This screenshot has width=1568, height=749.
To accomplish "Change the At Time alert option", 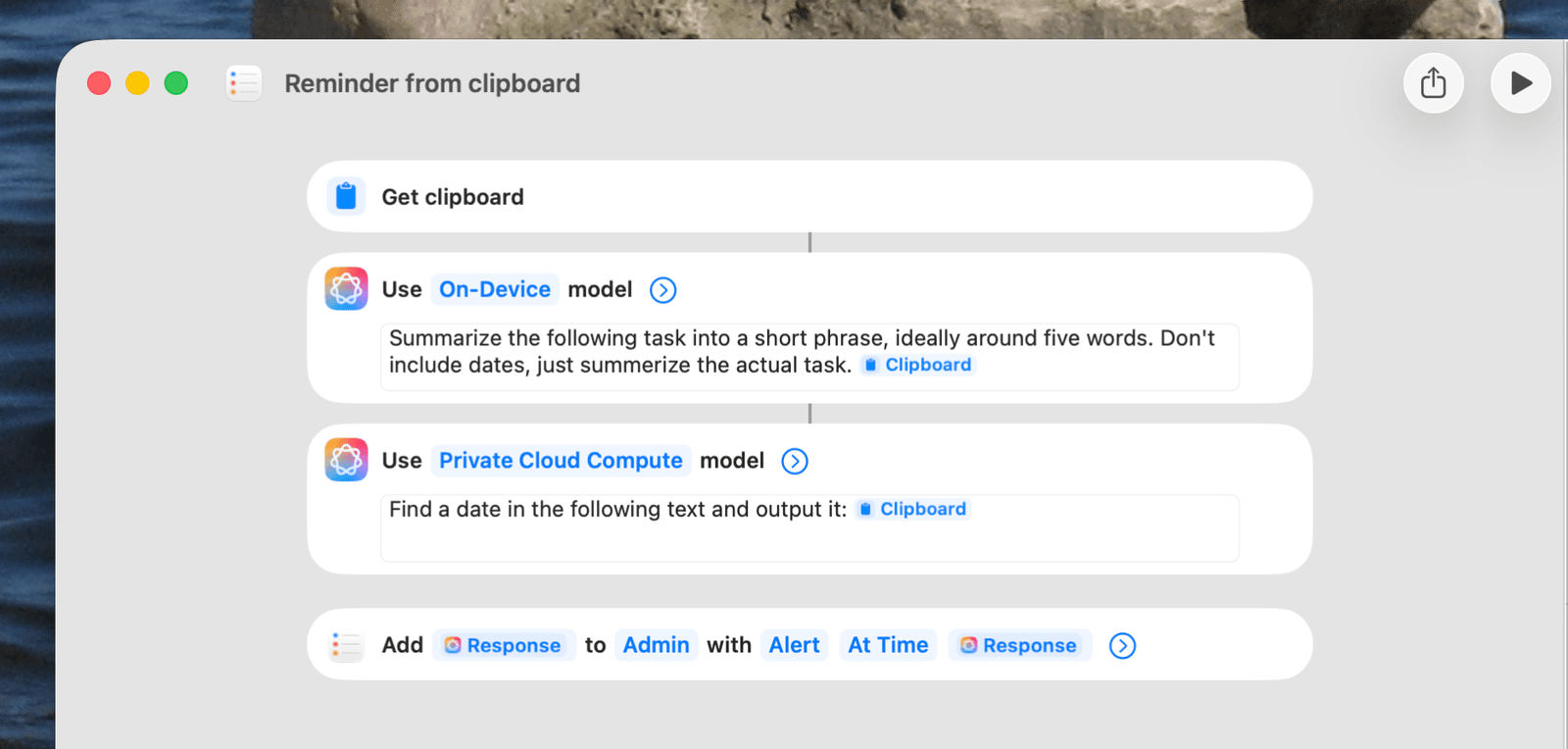I will click(x=888, y=645).
